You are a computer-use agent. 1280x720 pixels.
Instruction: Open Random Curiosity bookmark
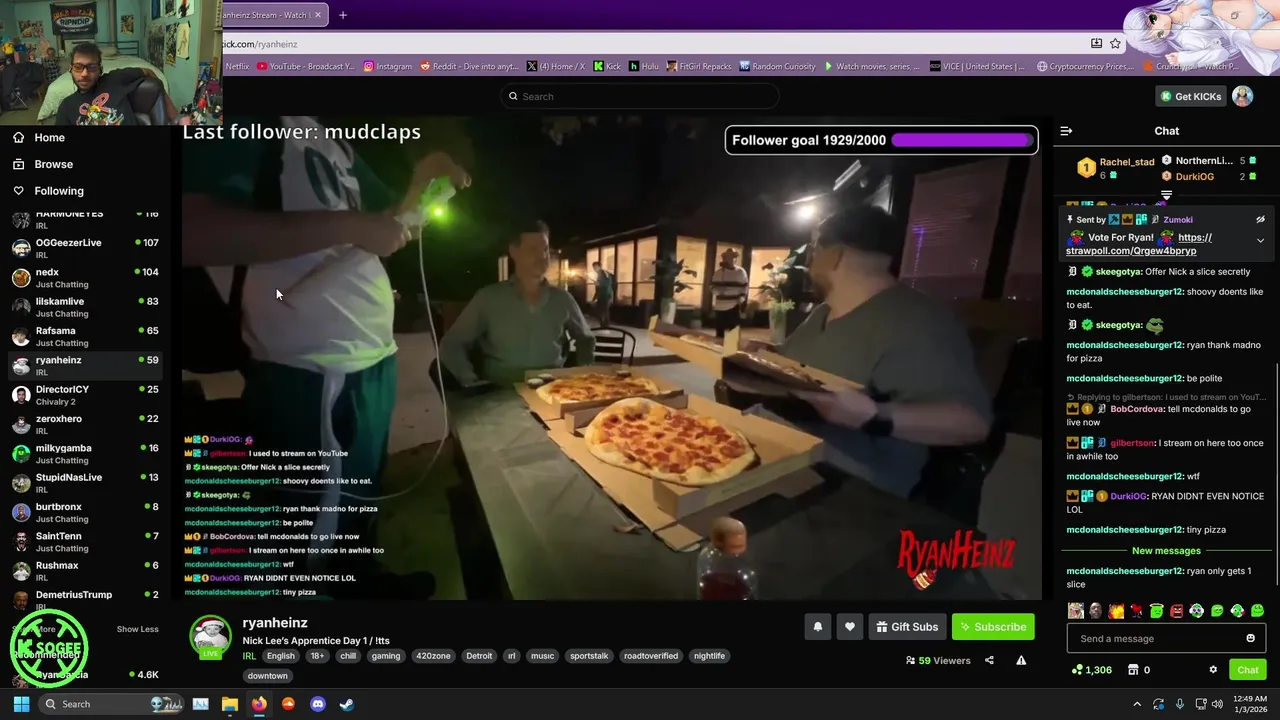tap(777, 67)
